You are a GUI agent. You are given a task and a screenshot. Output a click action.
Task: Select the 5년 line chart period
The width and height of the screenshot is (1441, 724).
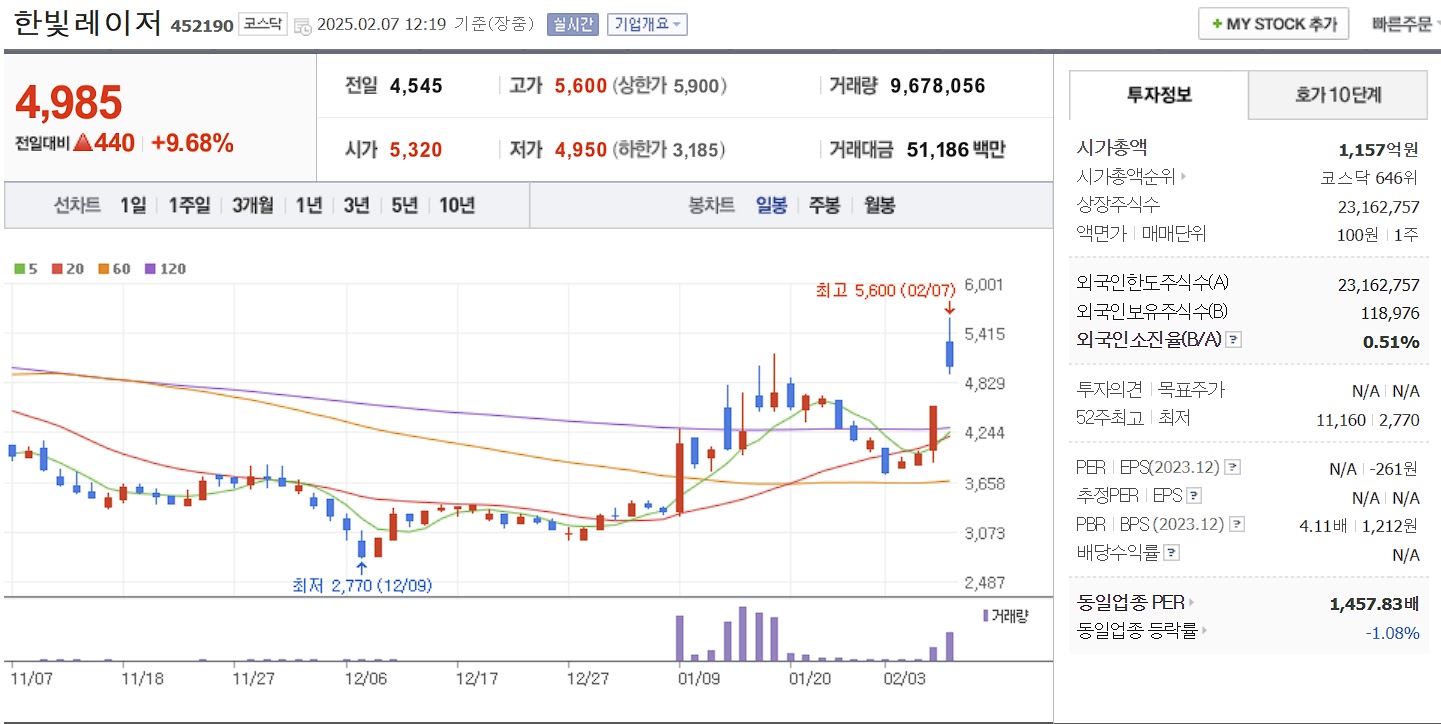tap(404, 205)
